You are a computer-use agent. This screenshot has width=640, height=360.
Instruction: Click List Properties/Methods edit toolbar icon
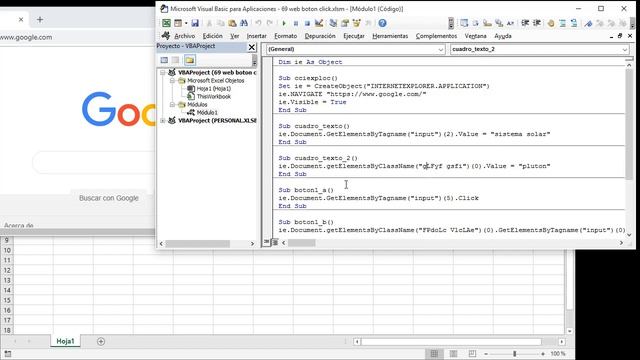coord(464,23)
